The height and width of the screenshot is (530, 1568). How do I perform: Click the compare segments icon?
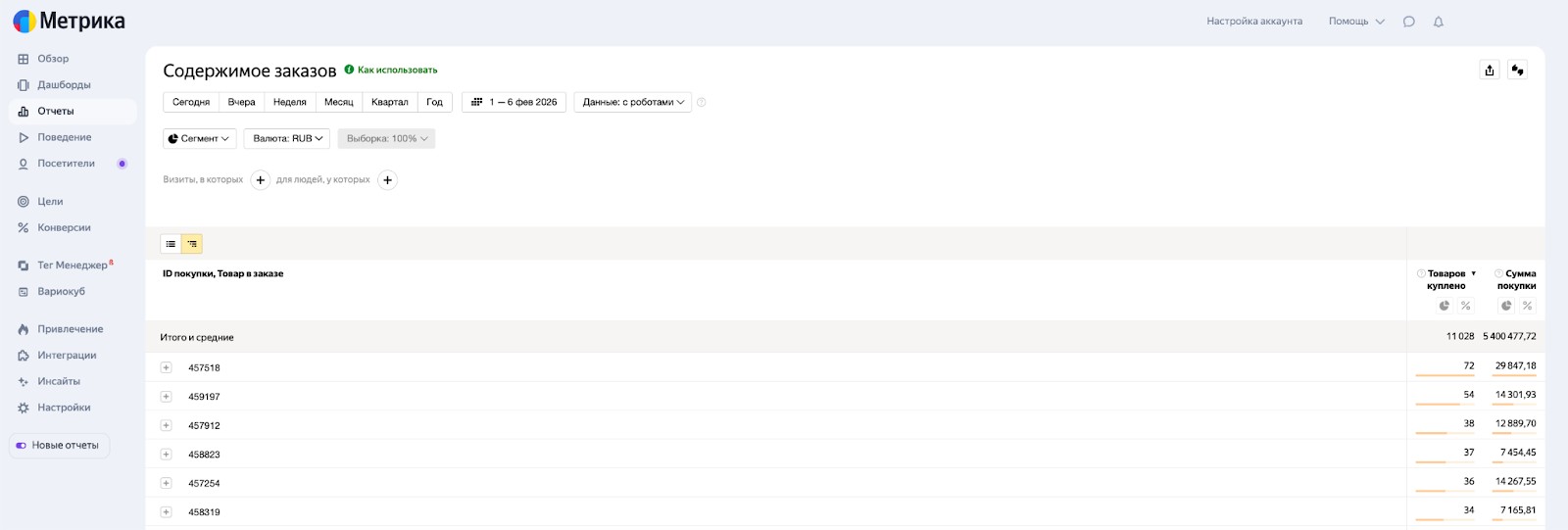coord(1517,70)
